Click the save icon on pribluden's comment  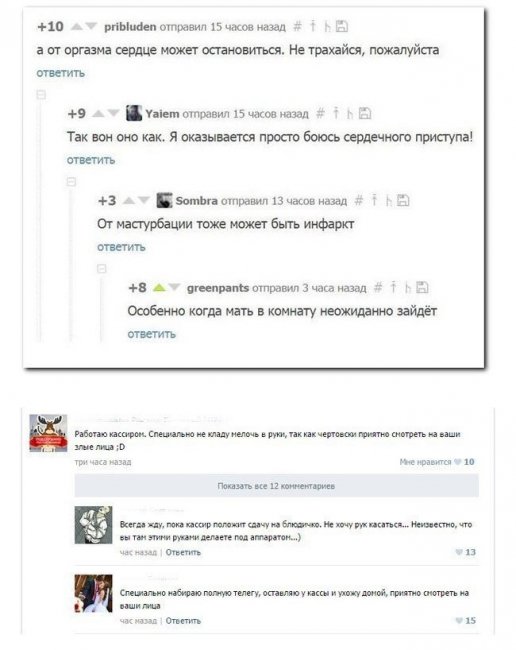click(342, 27)
